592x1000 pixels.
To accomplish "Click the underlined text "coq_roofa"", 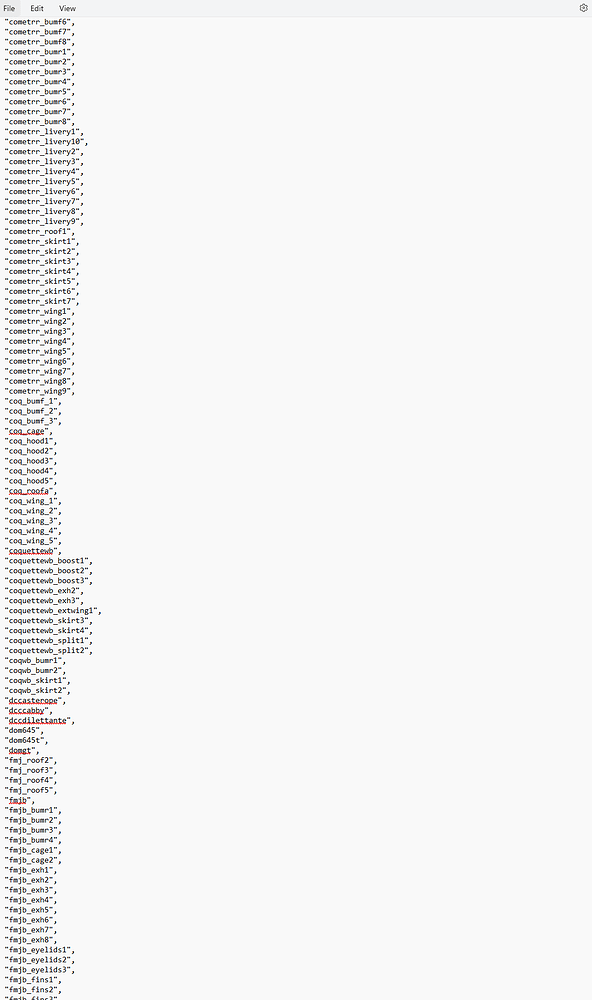I will [29, 491].
